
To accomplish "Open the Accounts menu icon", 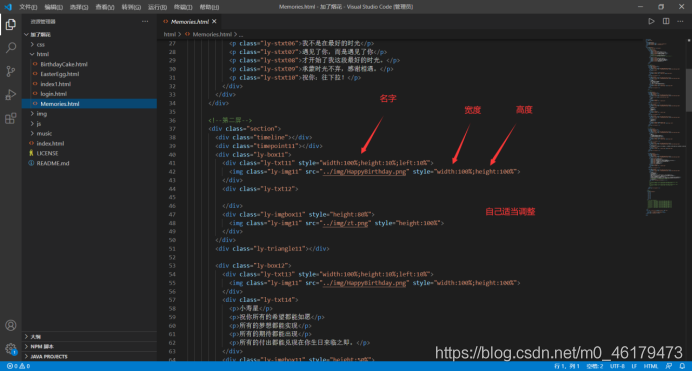I will point(11,326).
